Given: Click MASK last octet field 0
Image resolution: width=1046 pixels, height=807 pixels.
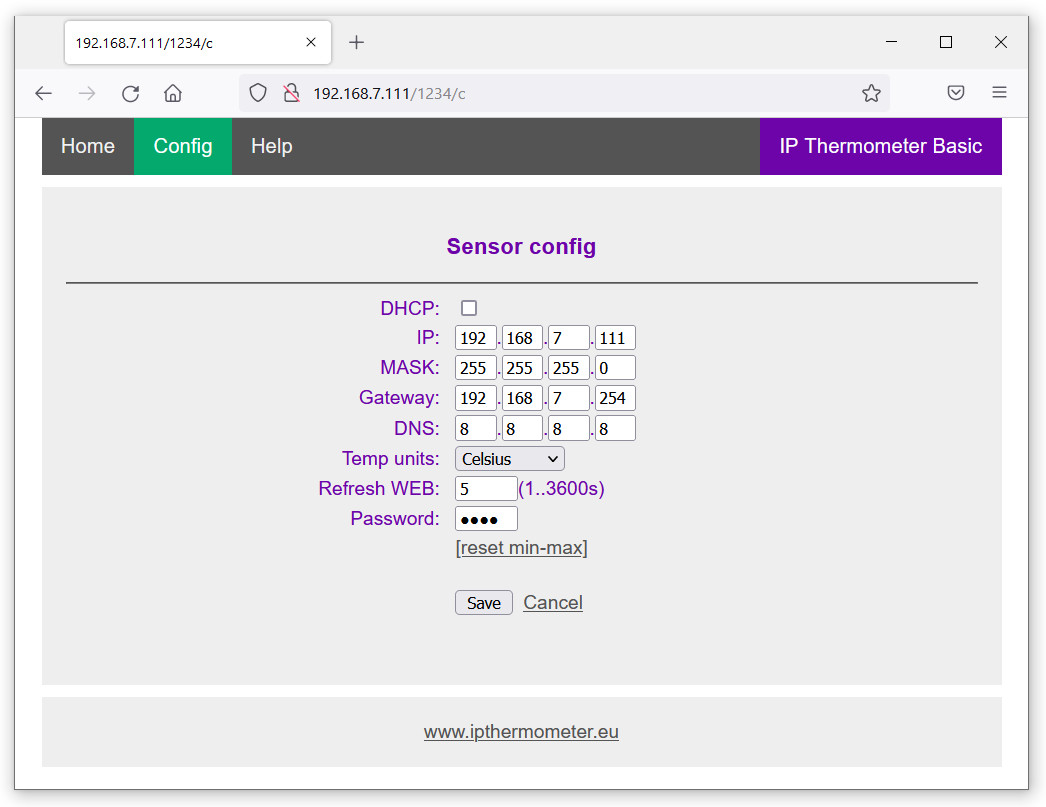Looking at the screenshot, I should [x=615, y=368].
